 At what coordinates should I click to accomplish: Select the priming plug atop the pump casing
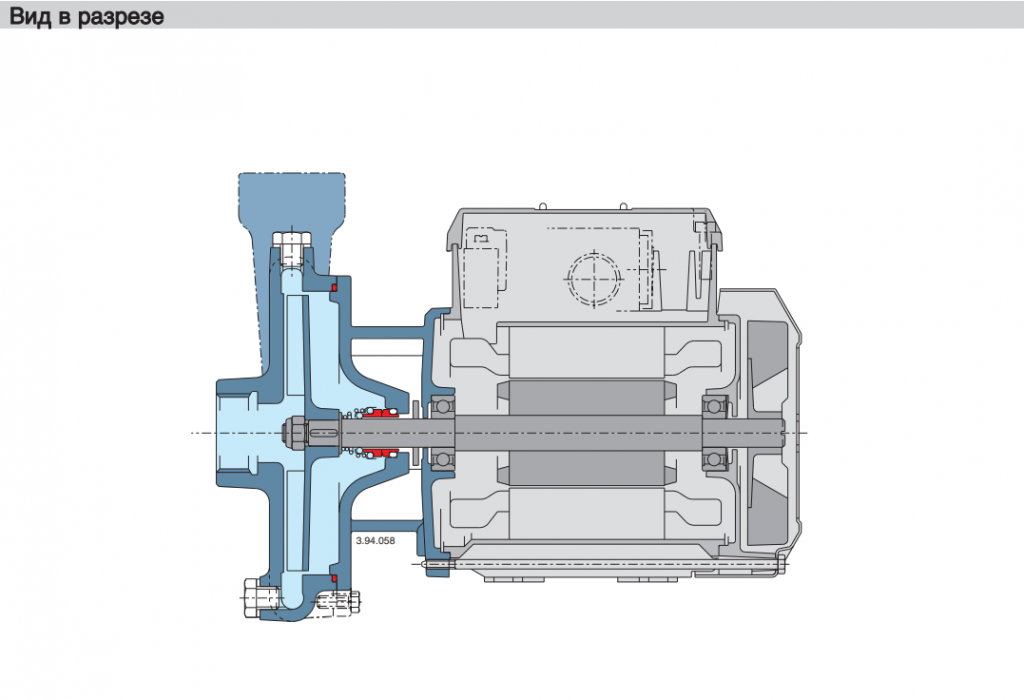click(291, 247)
